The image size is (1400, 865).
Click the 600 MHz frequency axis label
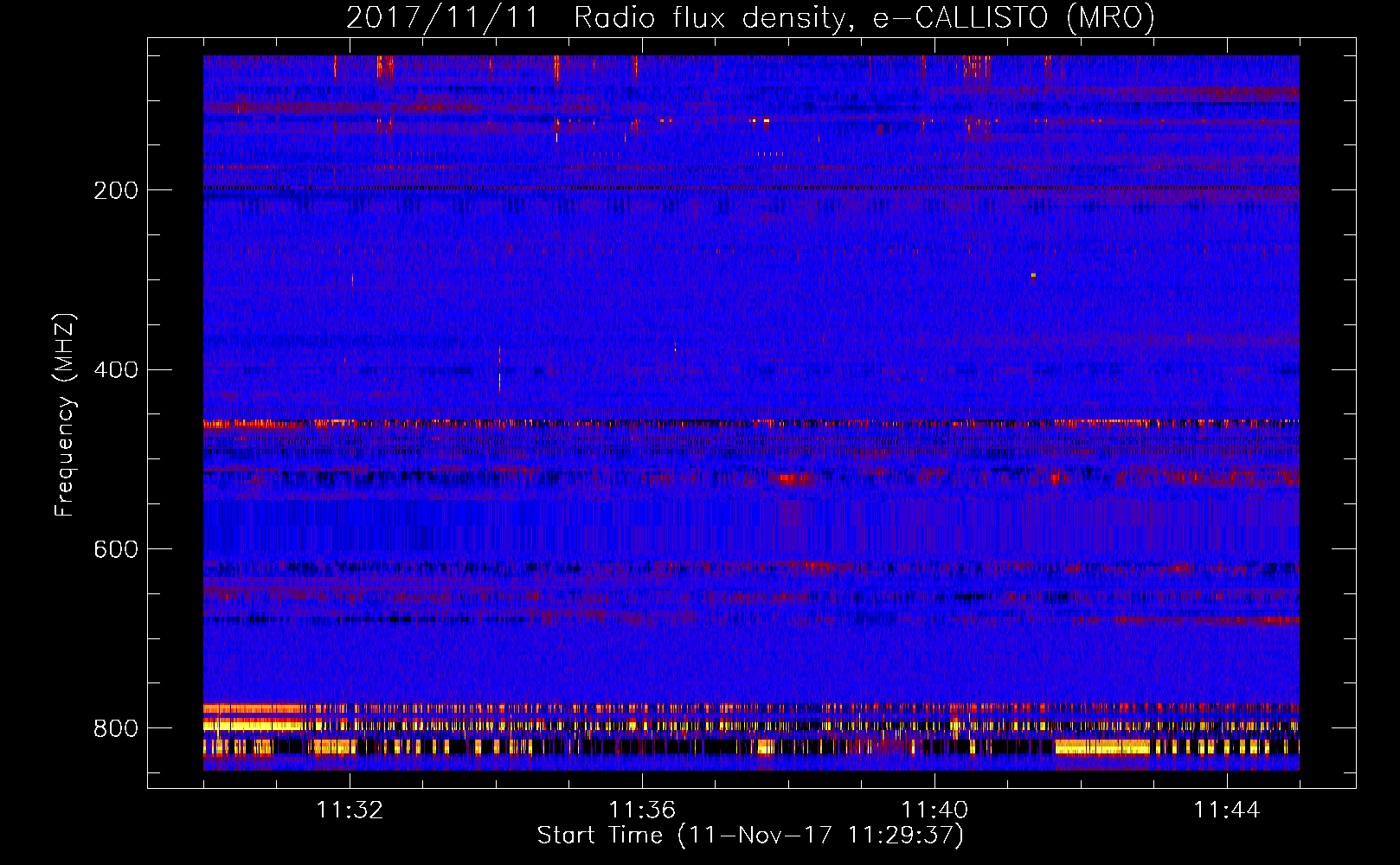click(x=115, y=550)
